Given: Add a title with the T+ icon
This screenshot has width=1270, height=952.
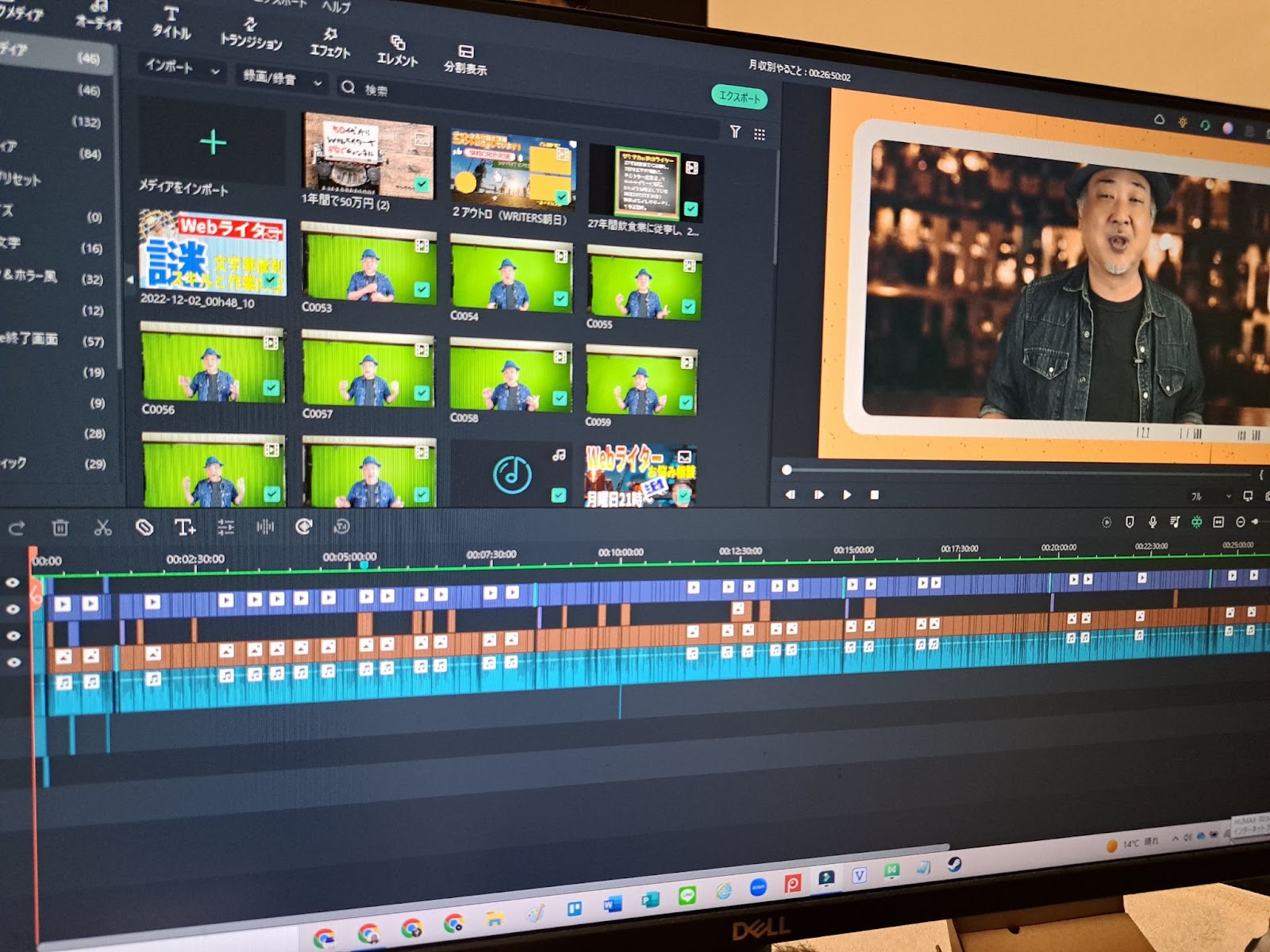Looking at the screenshot, I should pyautogui.click(x=184, y=527).
